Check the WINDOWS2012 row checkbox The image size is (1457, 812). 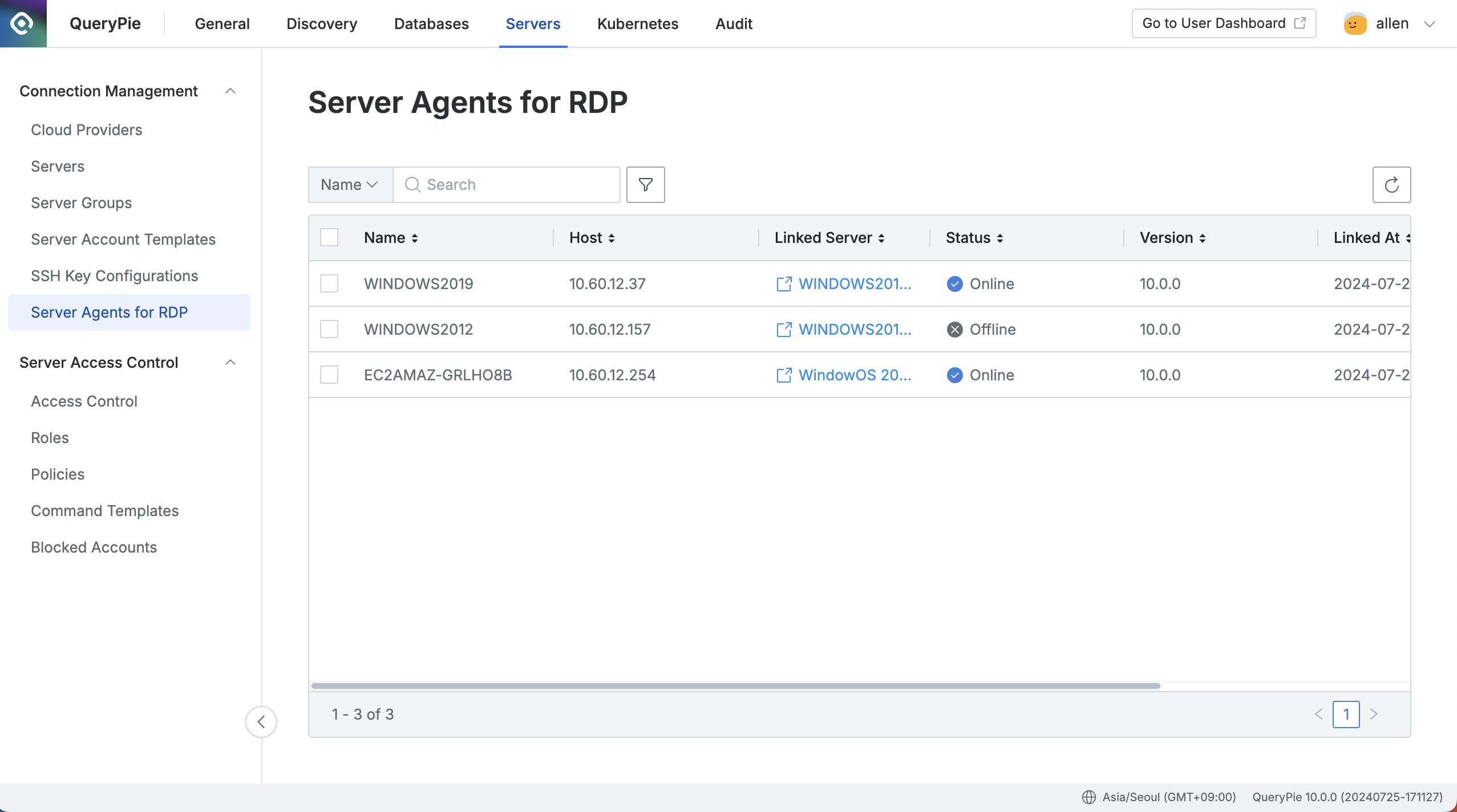(x=329, y=329)
